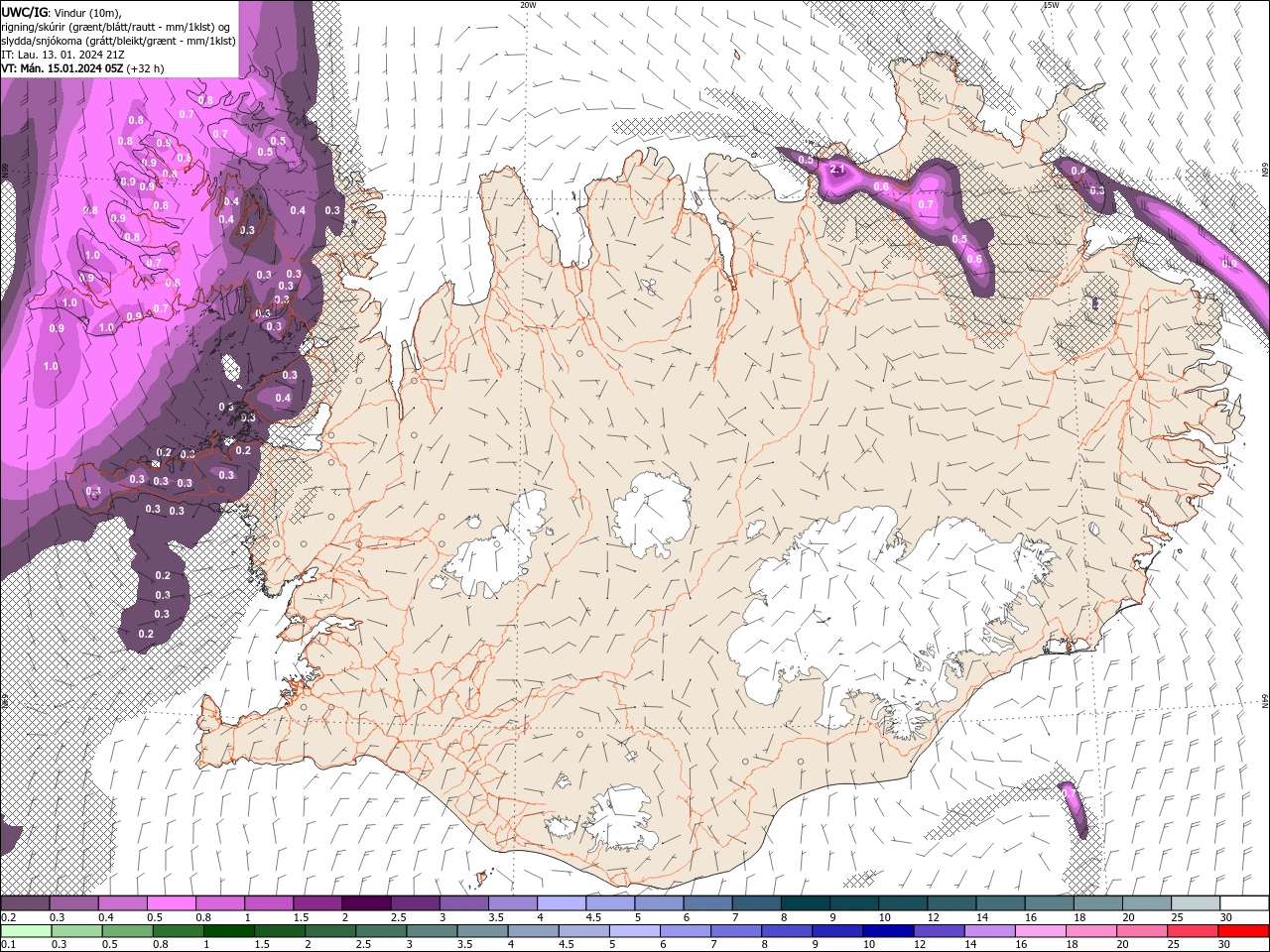Click the upper legend swatch starting at 7
This screenshot has width=1270, height=952.
click(755, 903)
